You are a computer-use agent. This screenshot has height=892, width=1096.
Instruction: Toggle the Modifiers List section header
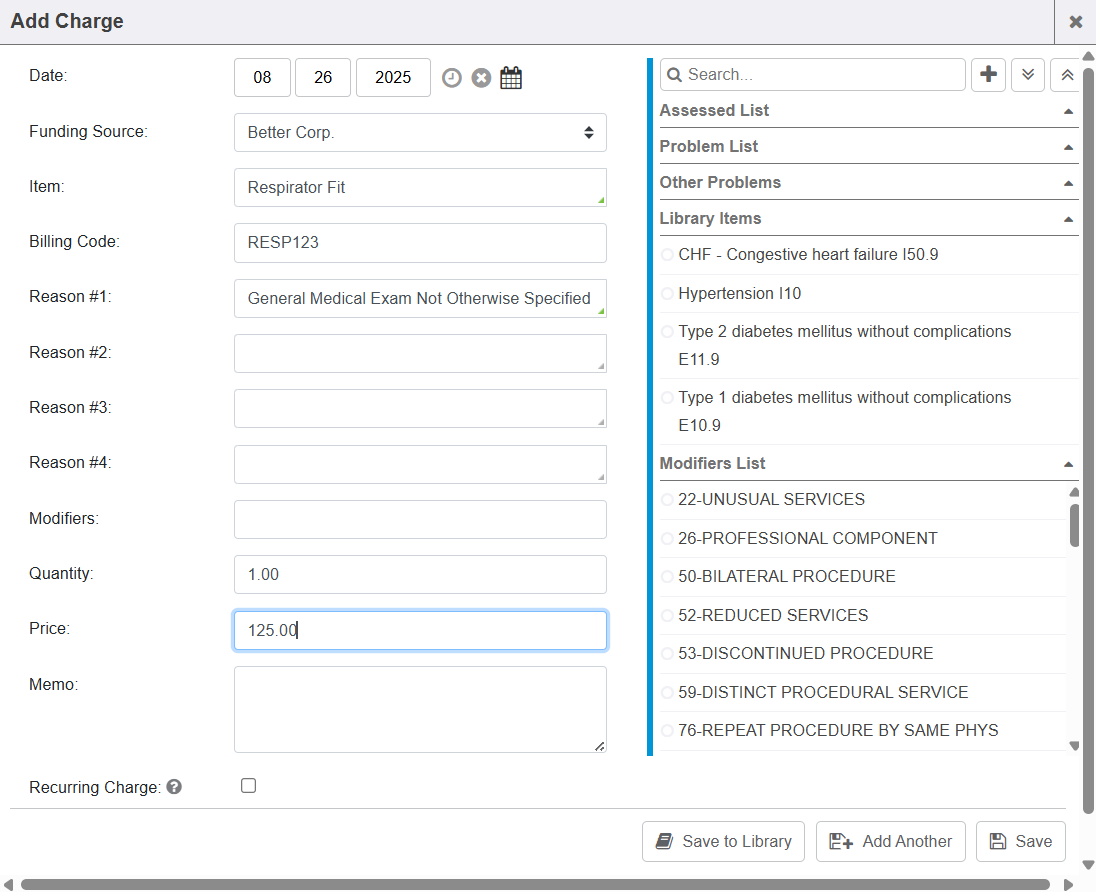1068,464
